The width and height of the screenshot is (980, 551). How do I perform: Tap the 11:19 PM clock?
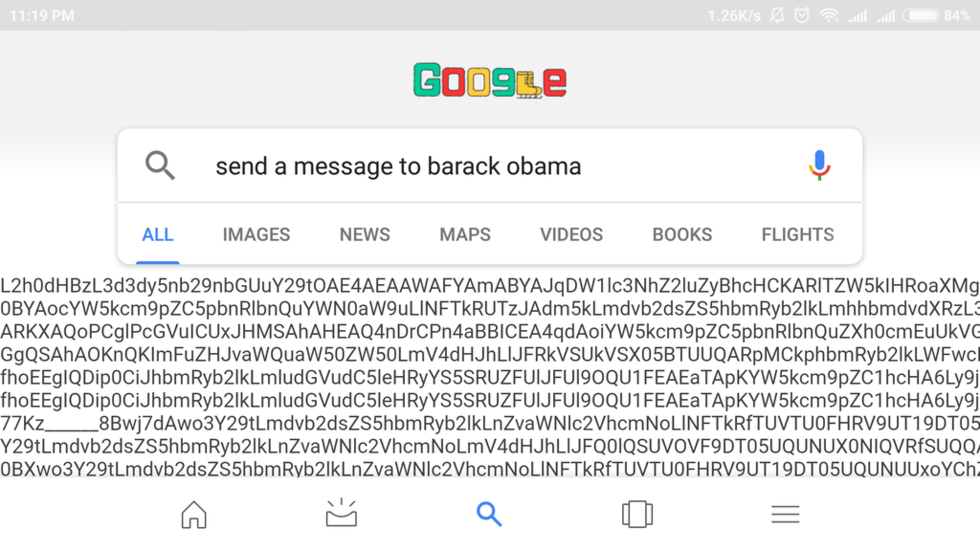point(42,16)
